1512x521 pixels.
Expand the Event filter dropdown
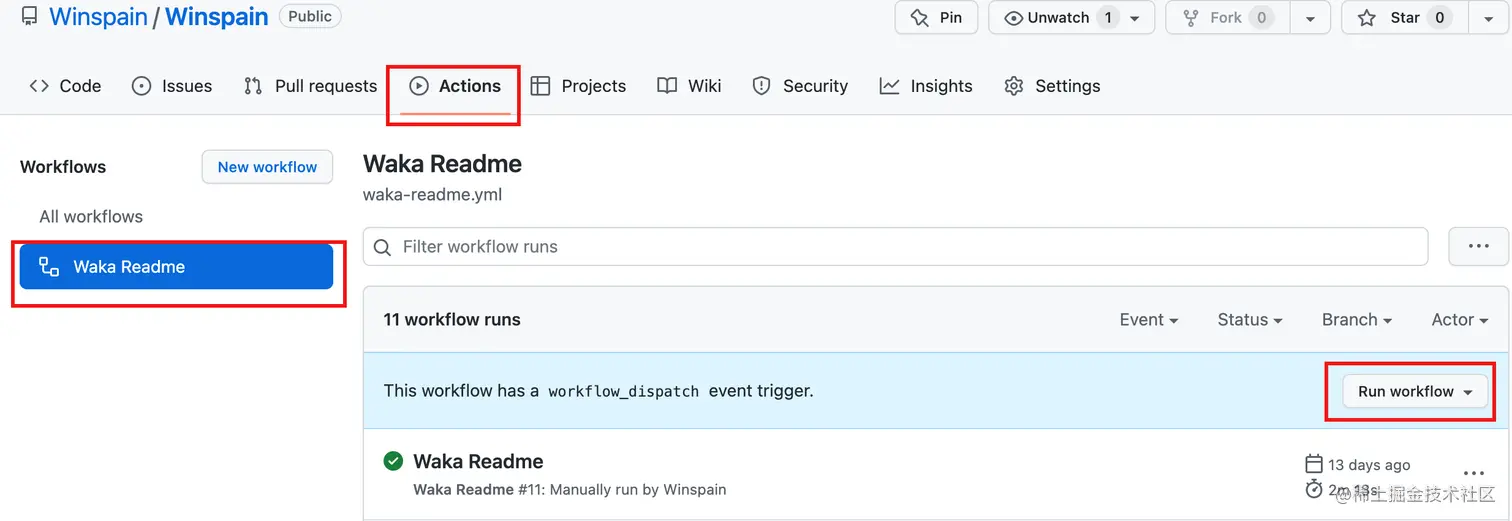pyautogui.click(x=1149, y=320)
